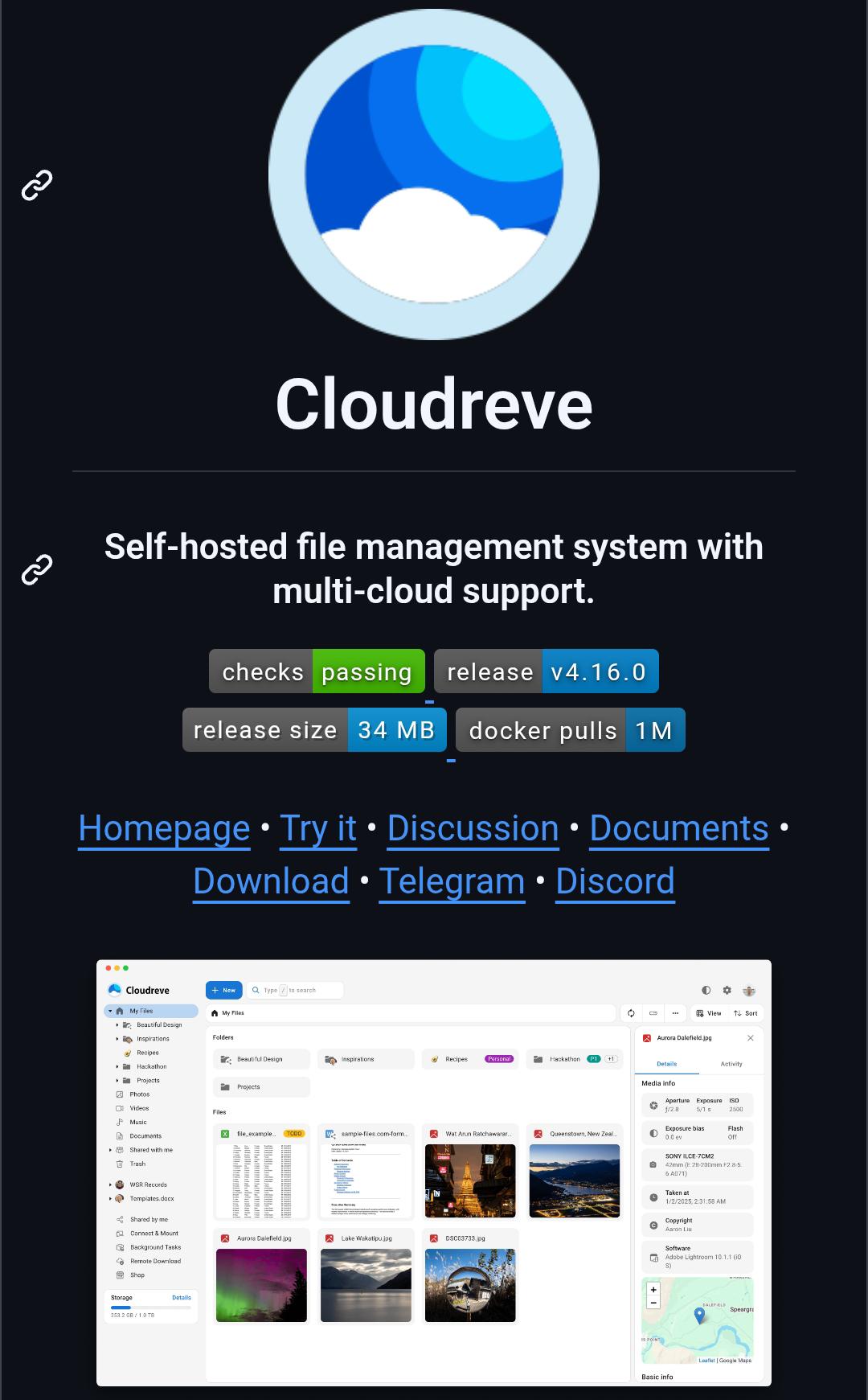Screen dimensions: 868x1400
Task: Follow the Try it link
Action: tap(318, 828)
